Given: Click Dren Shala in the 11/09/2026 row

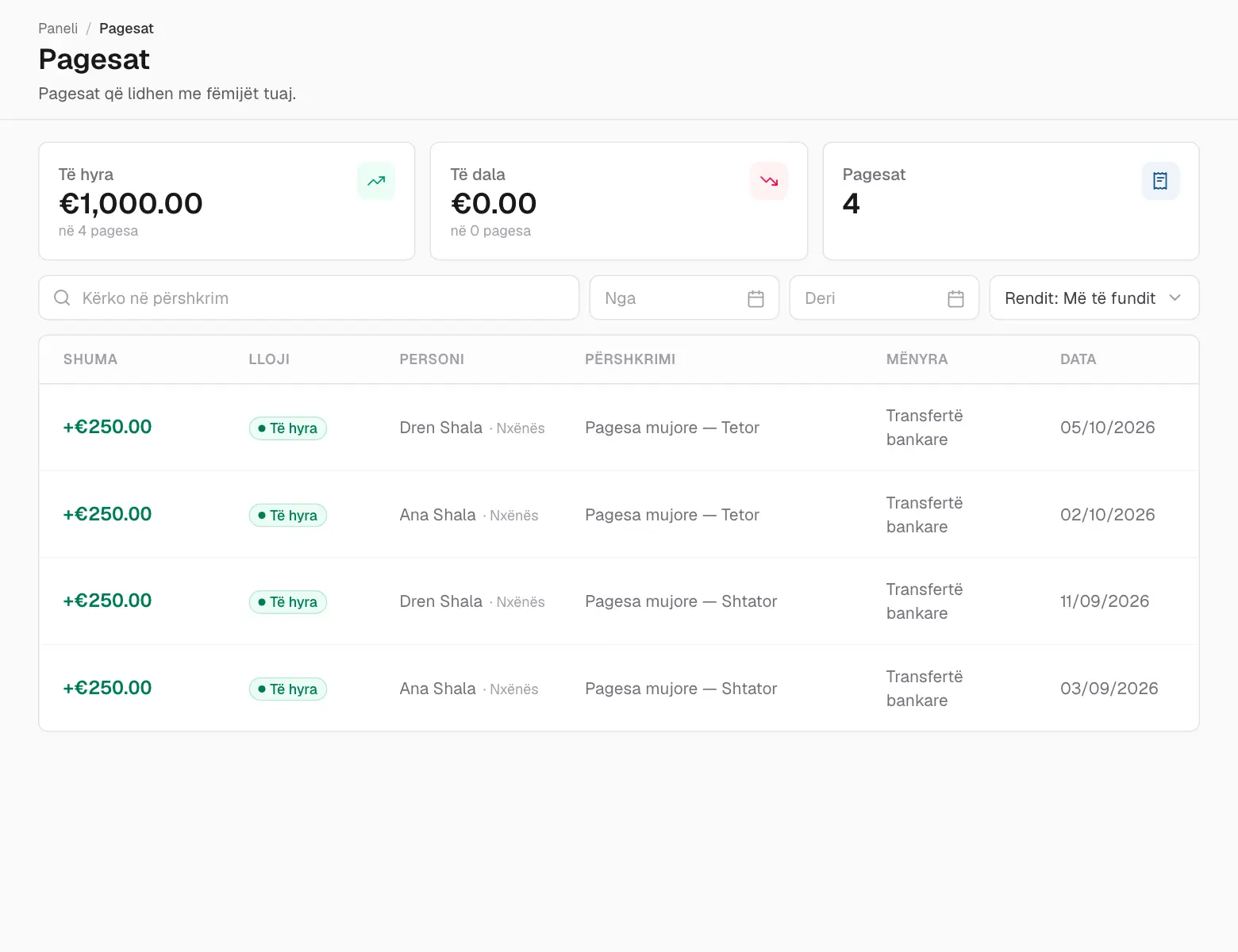Looking at the screenshot, I should (441, 601).
